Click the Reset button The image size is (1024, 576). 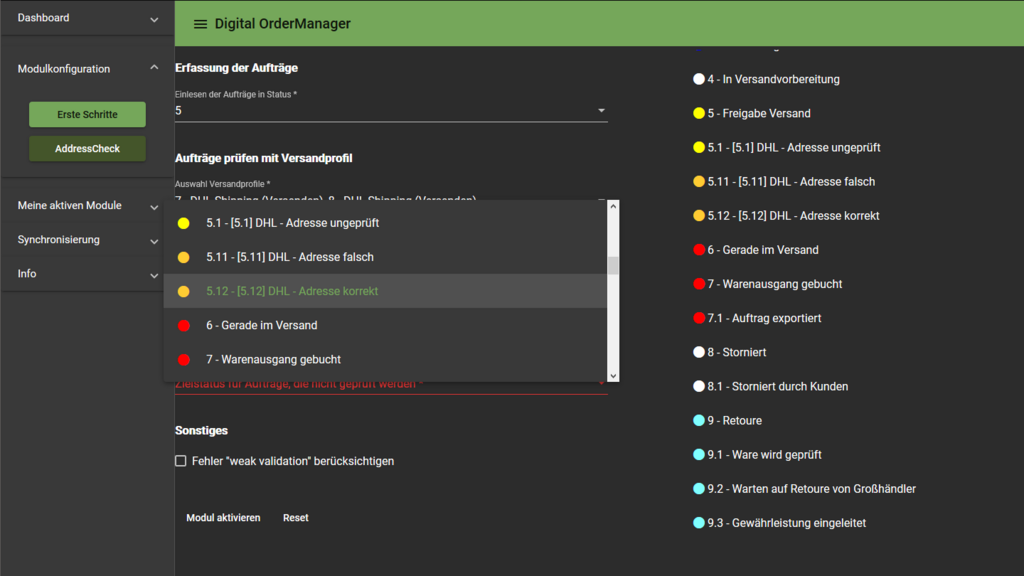tap(295, 518)
